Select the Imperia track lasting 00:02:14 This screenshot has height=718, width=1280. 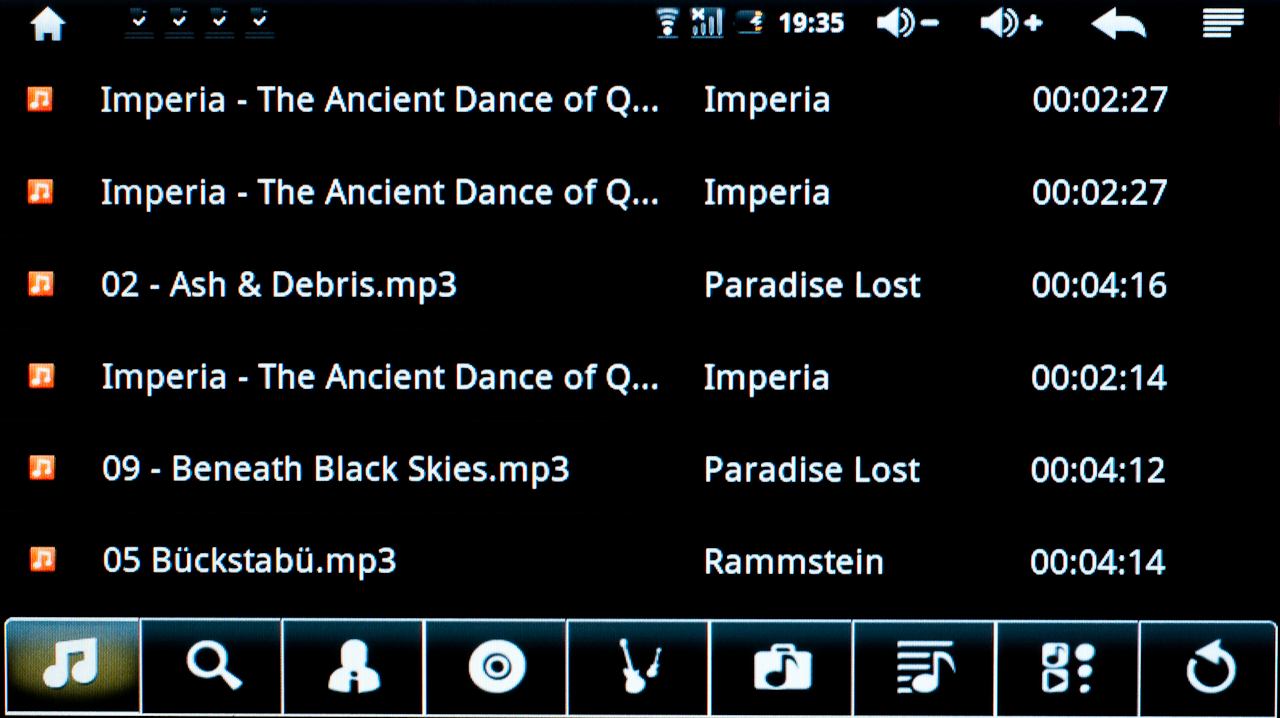pyautogui.click(x=380, y=377)
